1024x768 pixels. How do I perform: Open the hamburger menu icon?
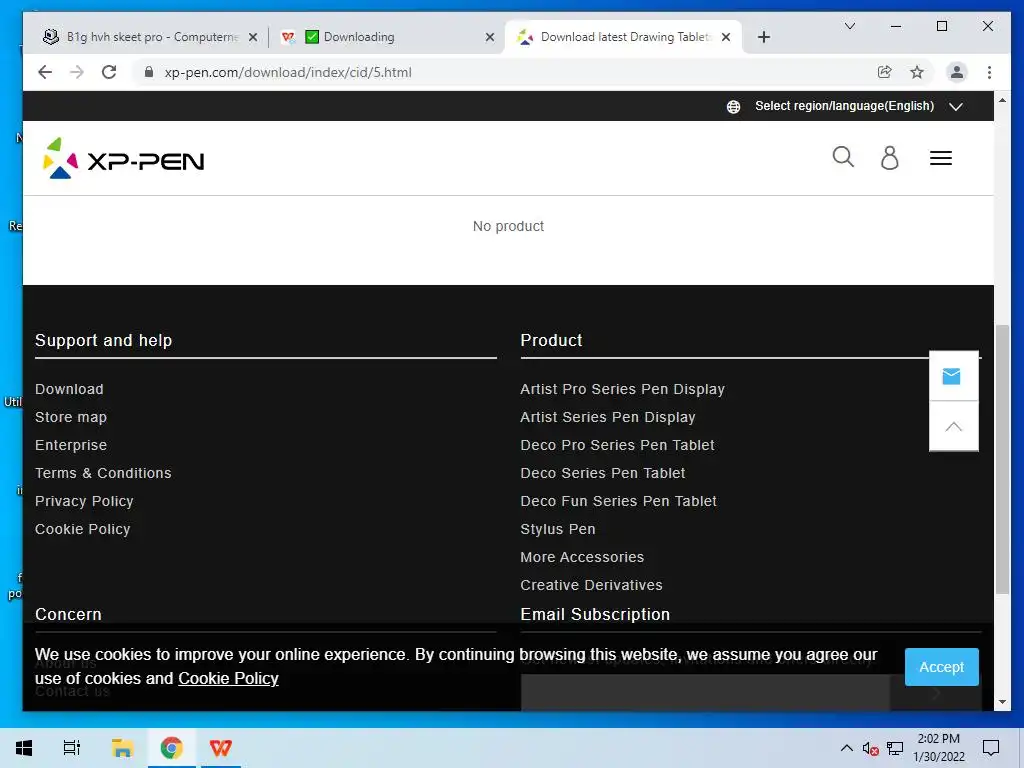click(x=940, y=158)
